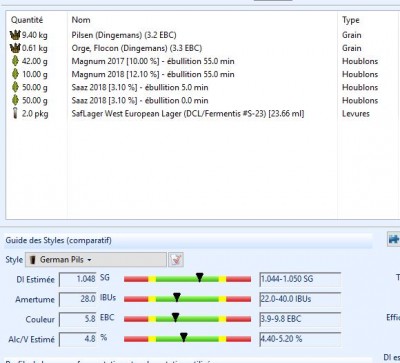
Task: Click the hop icon beside 42.00 g
Action: [x=15, y=61]
